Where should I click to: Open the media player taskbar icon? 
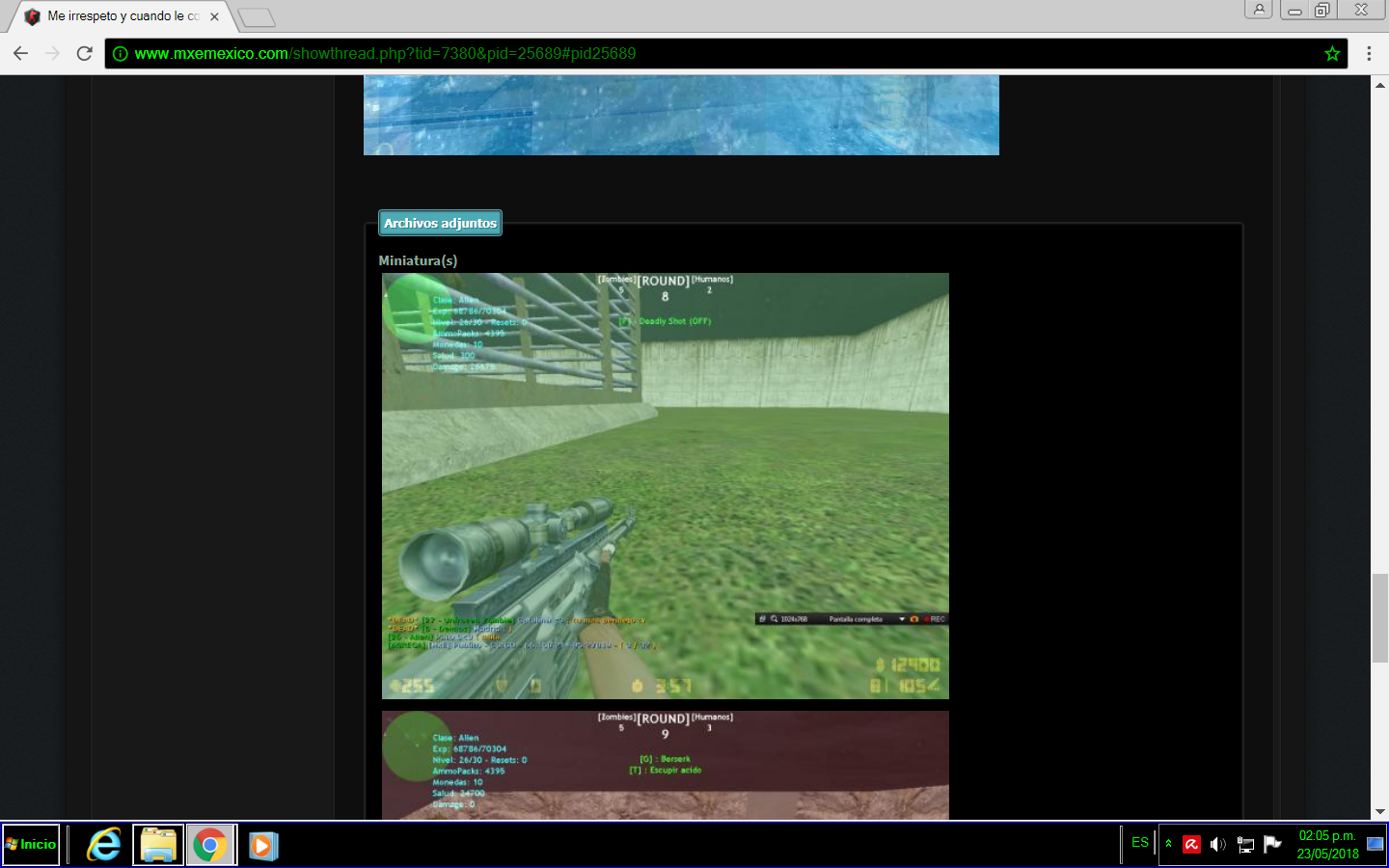[x=262, y=846]
